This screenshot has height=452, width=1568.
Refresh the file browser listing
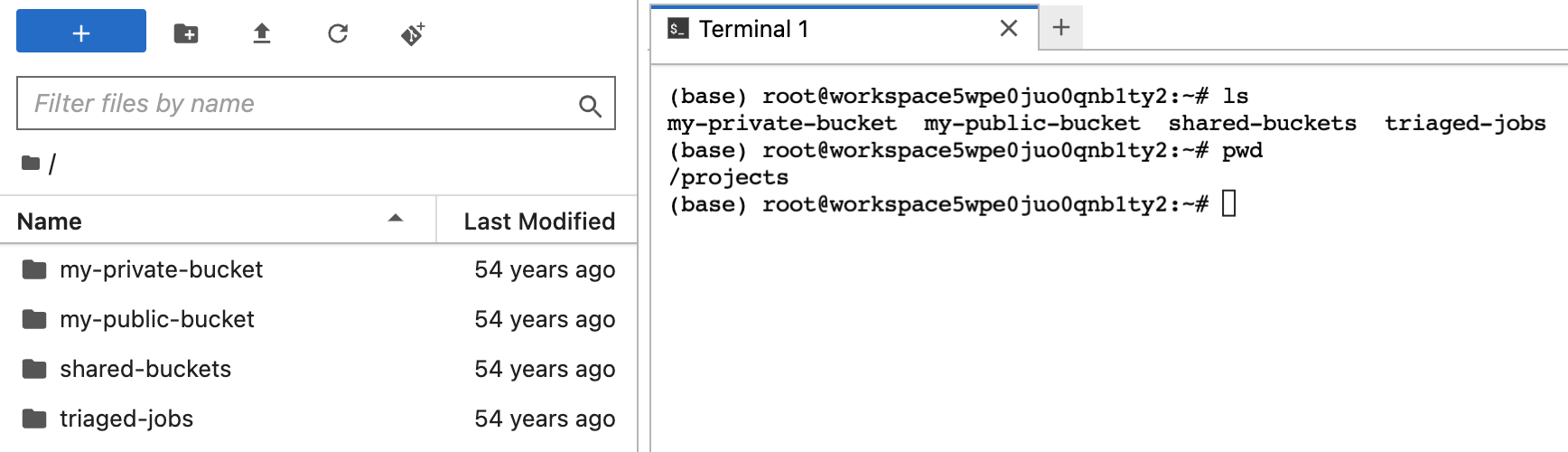coord(338,33)
